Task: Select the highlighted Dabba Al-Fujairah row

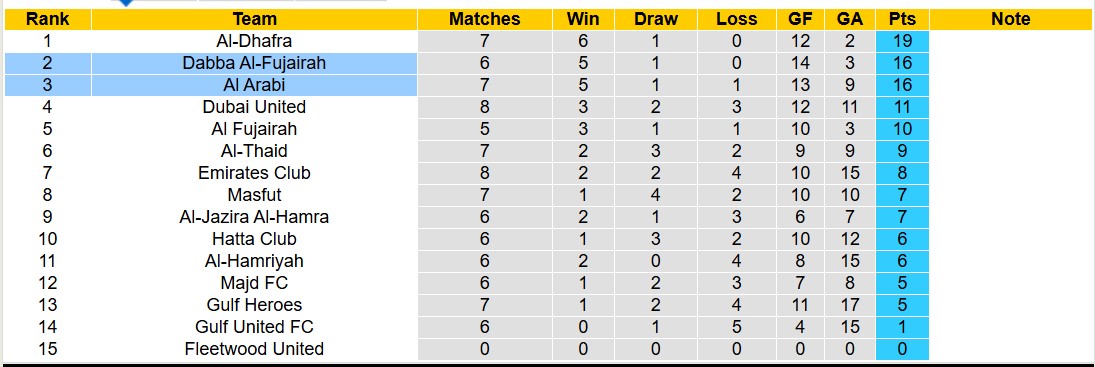Action: coord(211,63)
